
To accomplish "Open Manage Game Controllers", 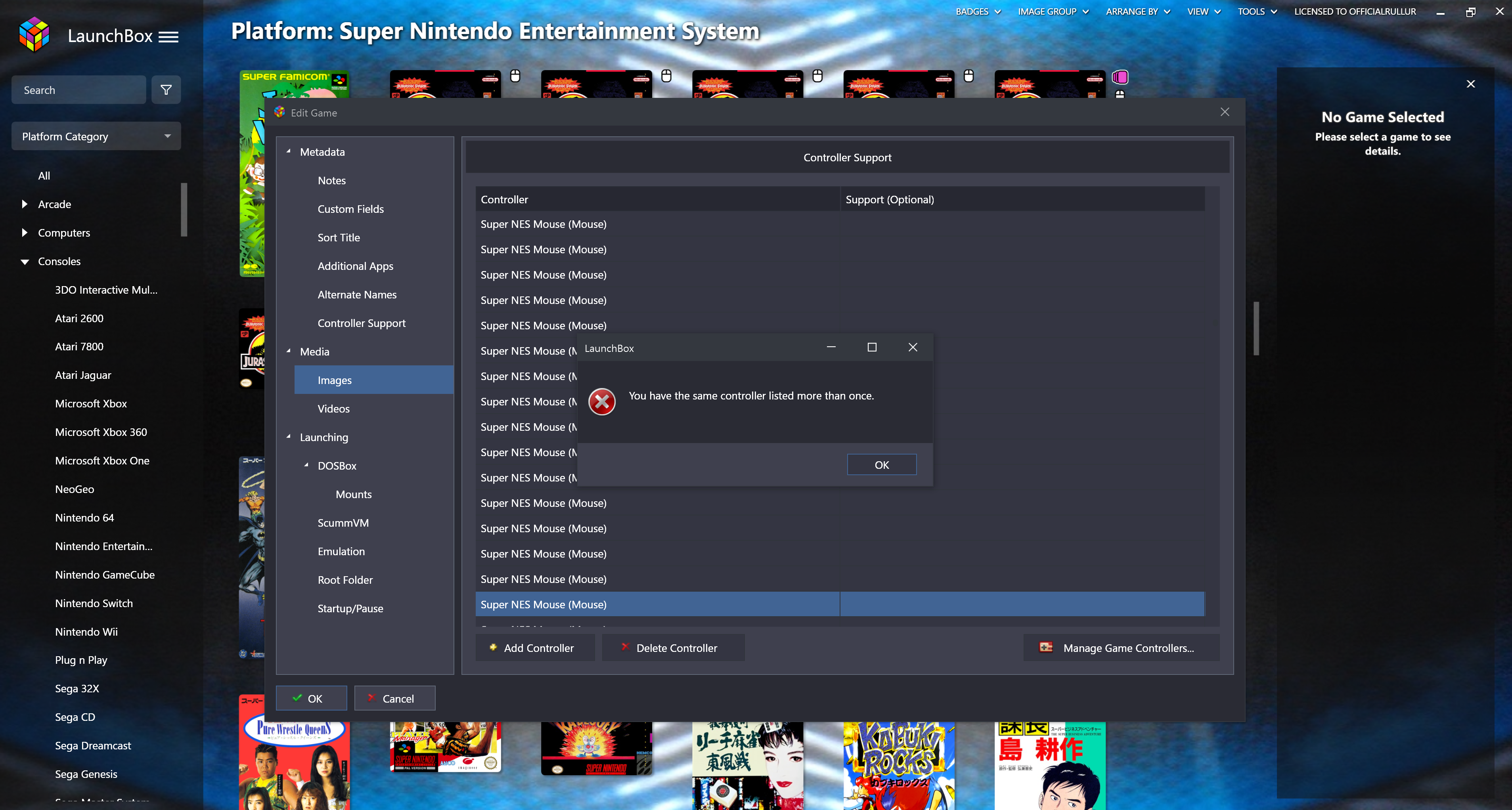I will coord(1121,648).
